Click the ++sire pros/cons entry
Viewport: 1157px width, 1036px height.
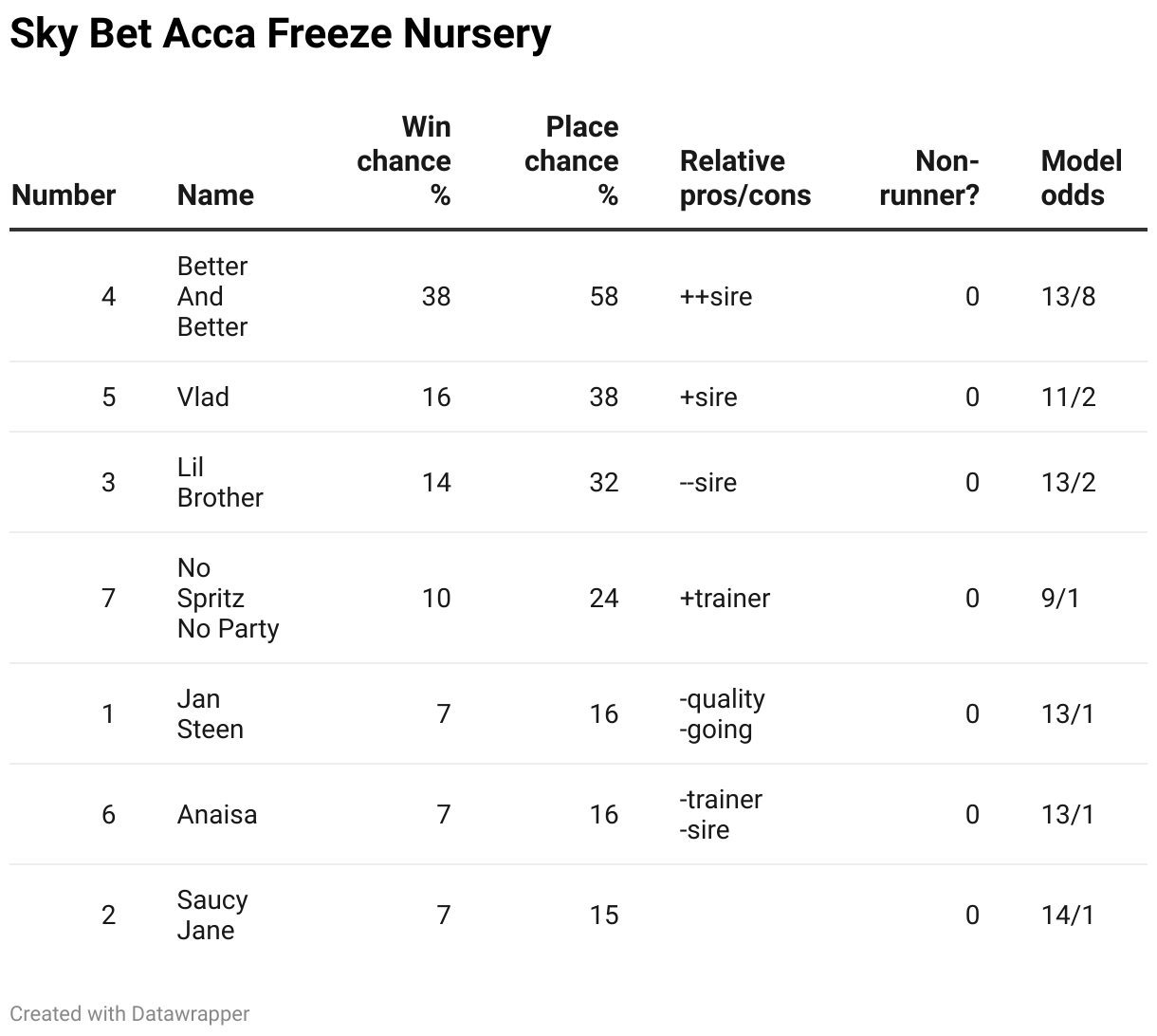[716, 296]
